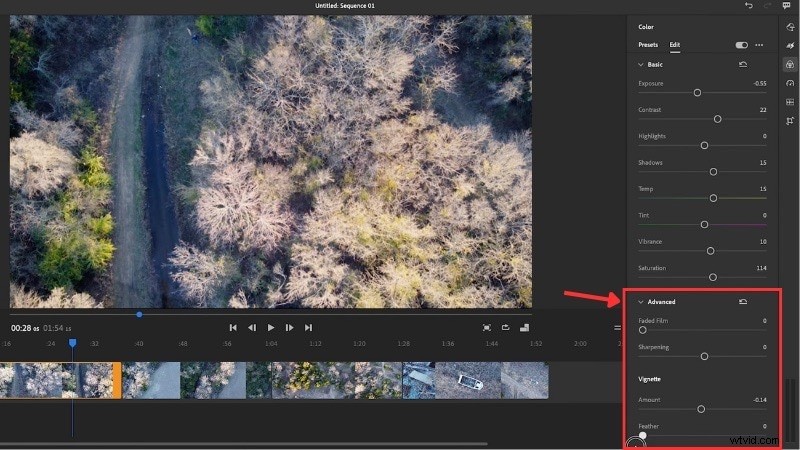This screenshot has height=450, width=800.
Task: Select the Color panel icon in right sidebar
Action: click(790, 65)
